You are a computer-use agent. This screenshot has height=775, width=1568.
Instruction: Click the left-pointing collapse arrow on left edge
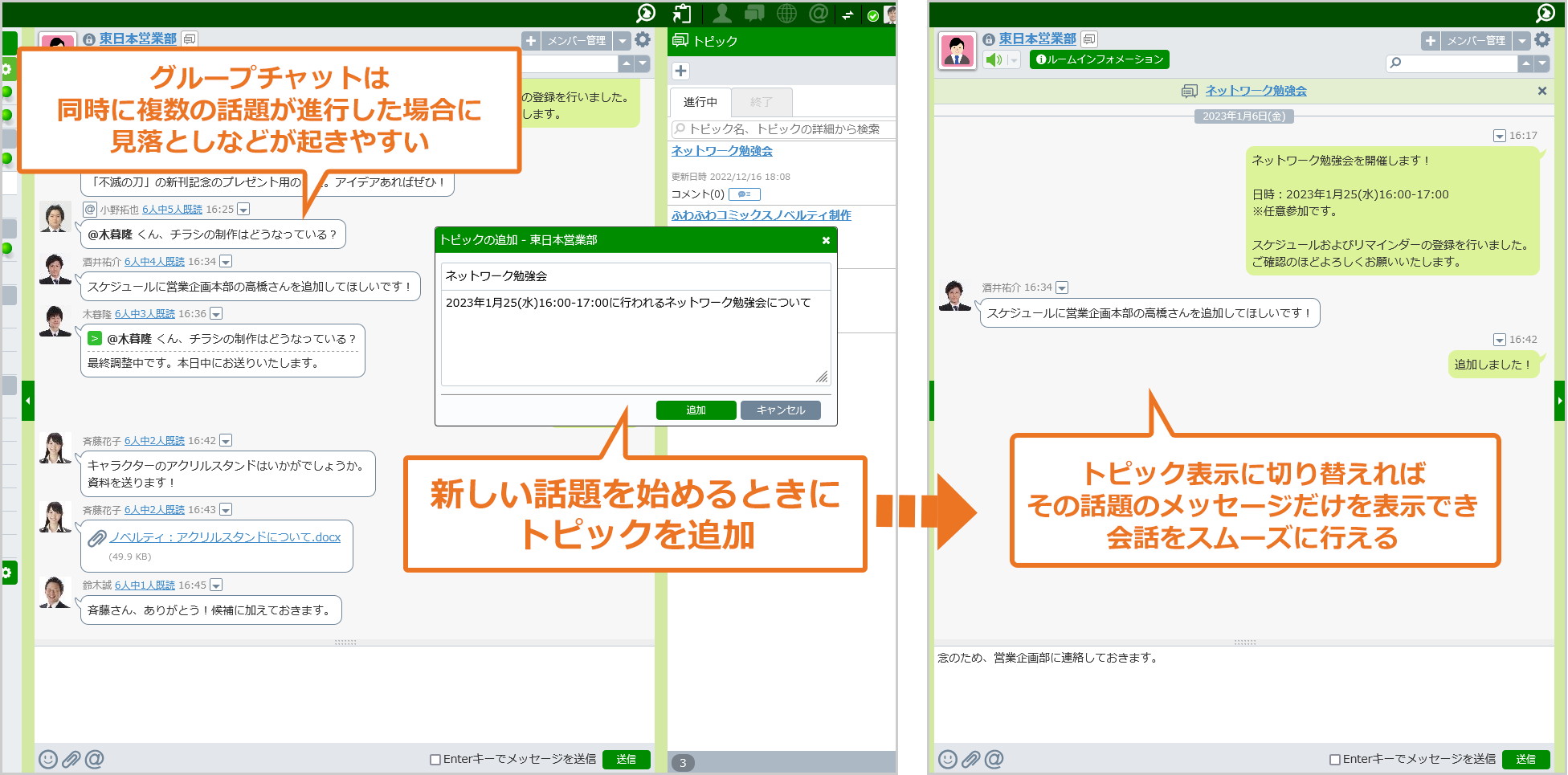[28, 401]
